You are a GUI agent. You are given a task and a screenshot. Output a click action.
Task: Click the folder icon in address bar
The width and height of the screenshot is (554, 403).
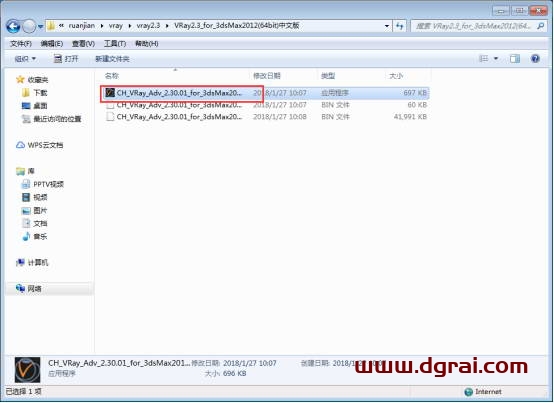click(51, 26)
